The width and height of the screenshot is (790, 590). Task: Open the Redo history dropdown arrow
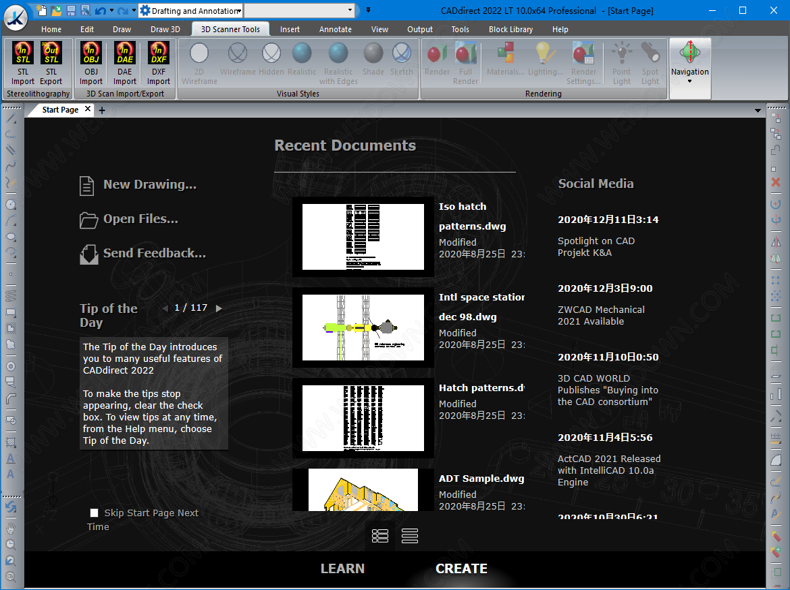point(134,10)
